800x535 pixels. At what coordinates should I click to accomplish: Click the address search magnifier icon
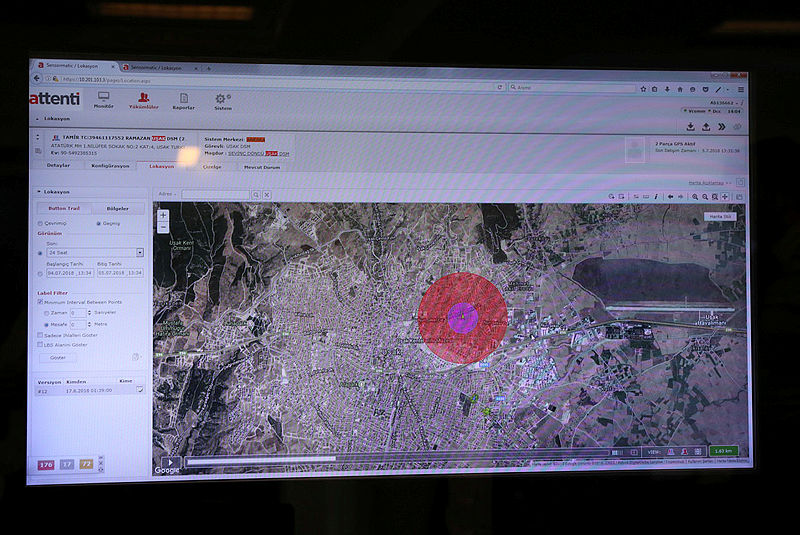click(256, 193)
